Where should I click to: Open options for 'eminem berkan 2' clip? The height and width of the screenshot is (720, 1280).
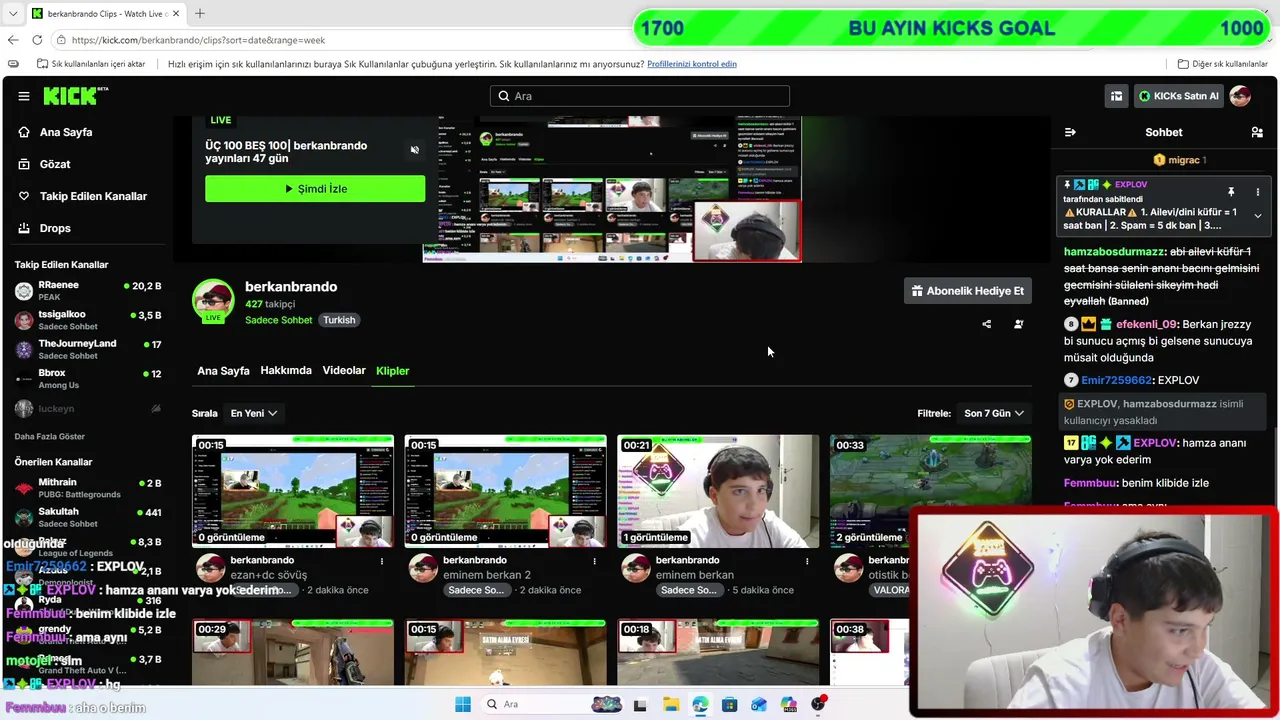pos(595,561)
